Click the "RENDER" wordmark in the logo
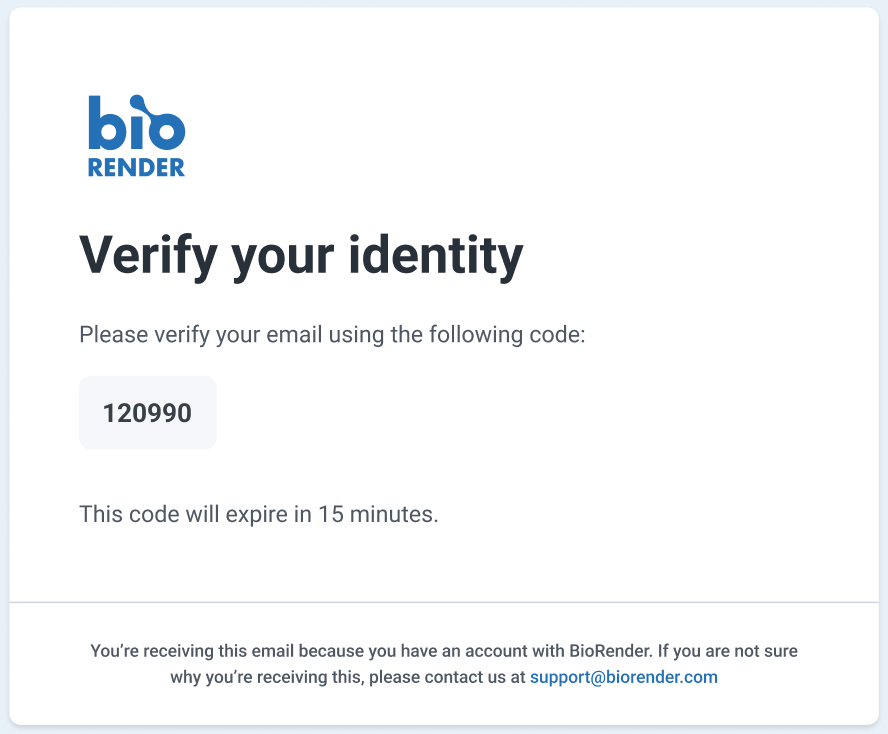Screen dimensions: 888x734 click(136, 168)
